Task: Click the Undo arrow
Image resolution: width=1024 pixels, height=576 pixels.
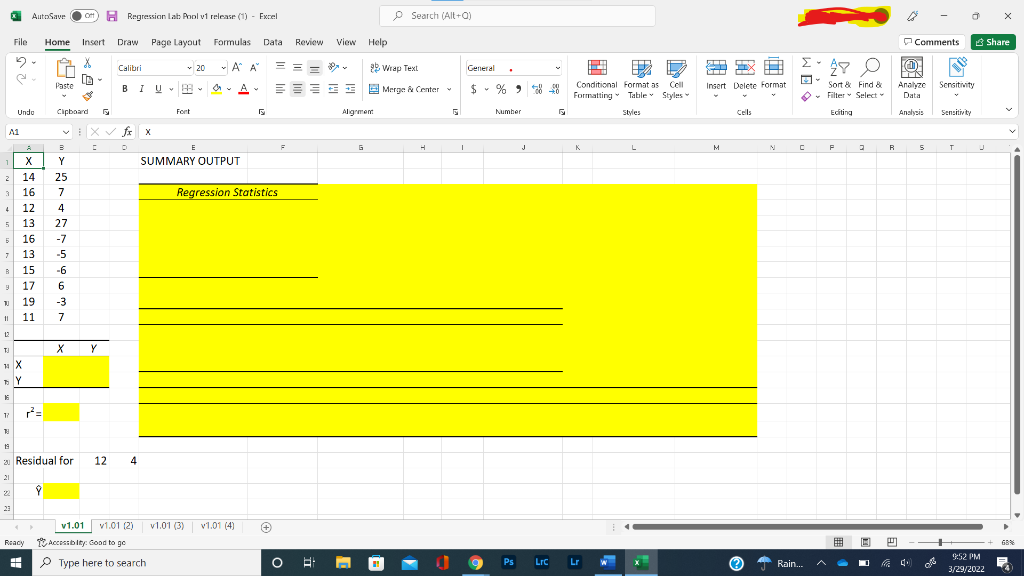Action: coord(21,63)
